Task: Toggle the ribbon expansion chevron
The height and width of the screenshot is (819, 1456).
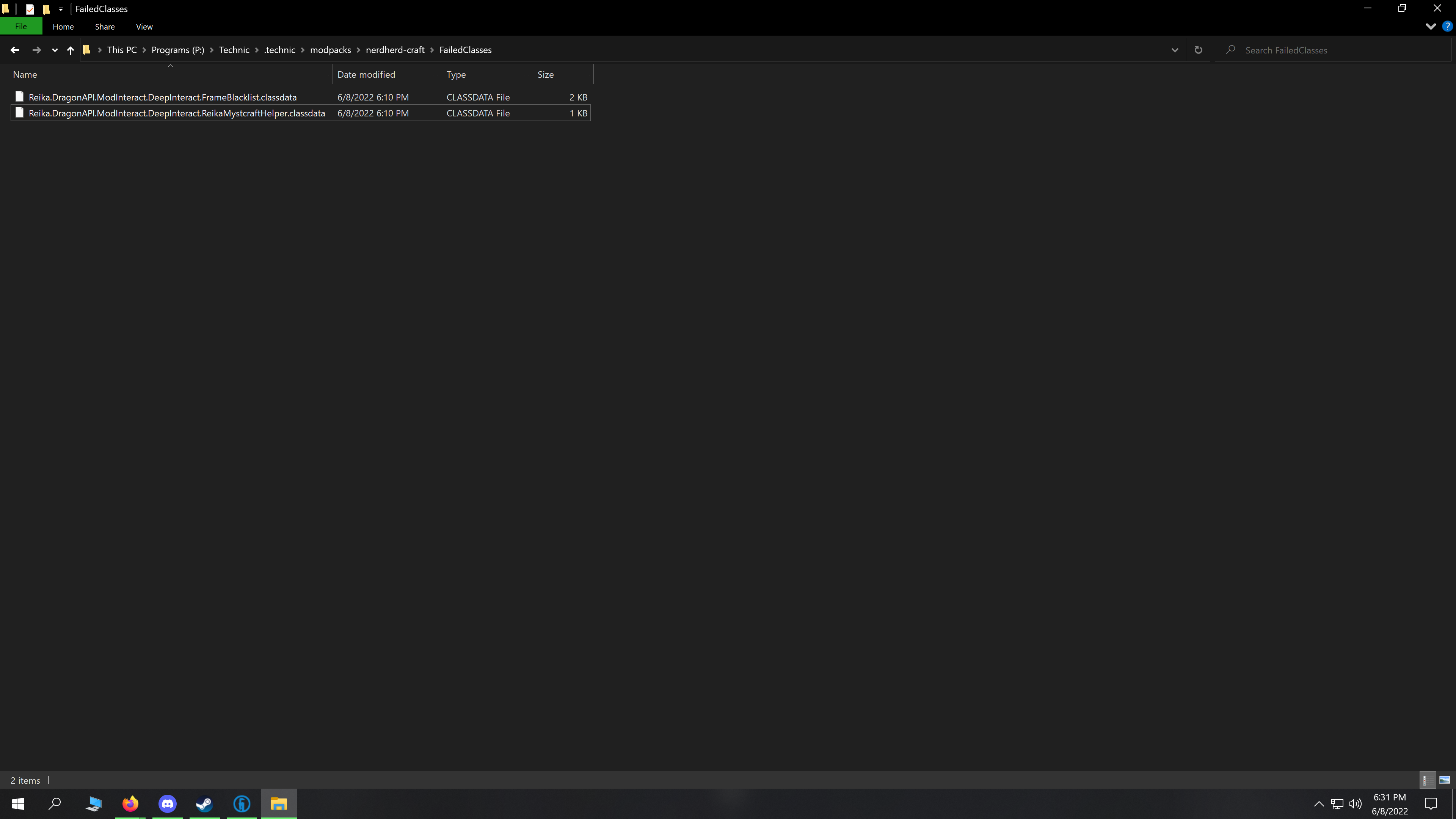Action: (x=1430, y=27)
